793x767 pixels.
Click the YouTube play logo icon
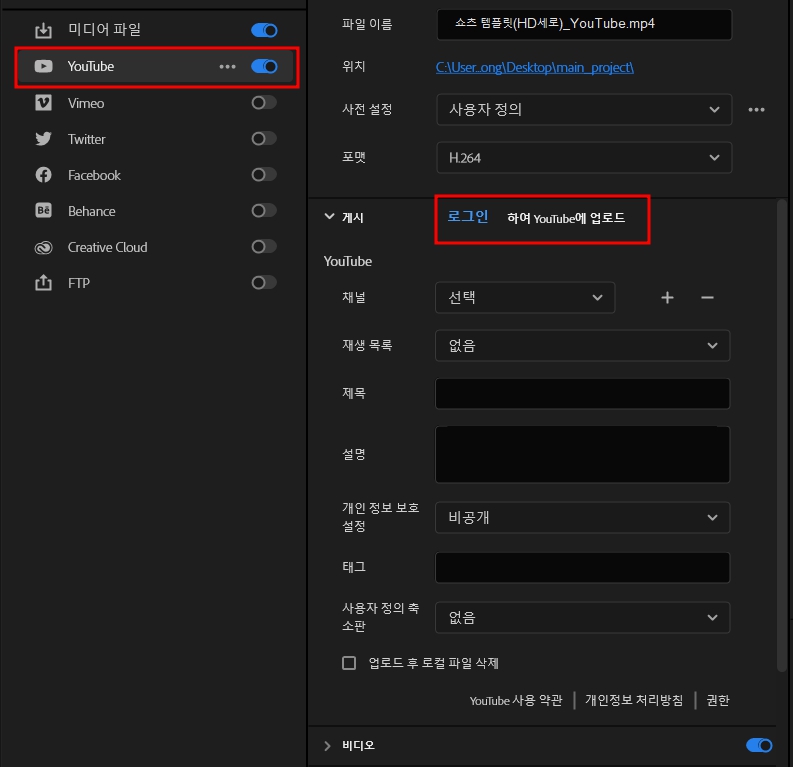[43, 66]
